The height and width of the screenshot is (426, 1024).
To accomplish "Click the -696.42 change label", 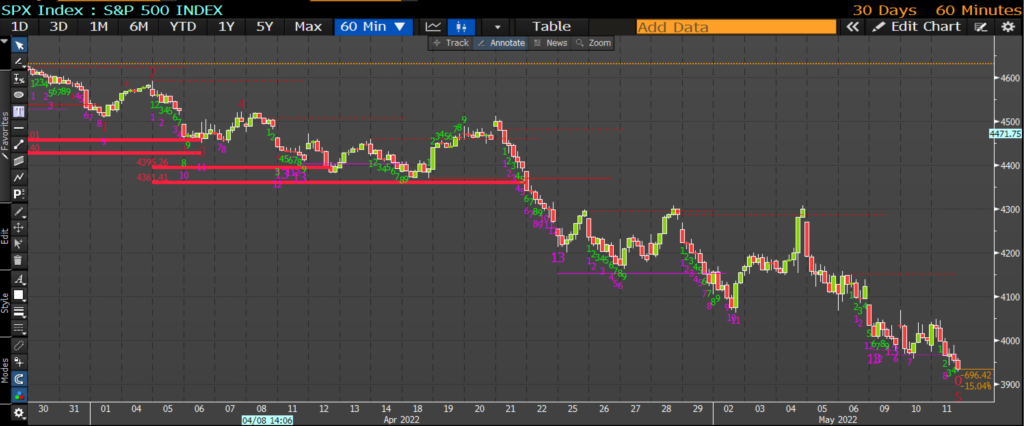I will pos(977,376).
